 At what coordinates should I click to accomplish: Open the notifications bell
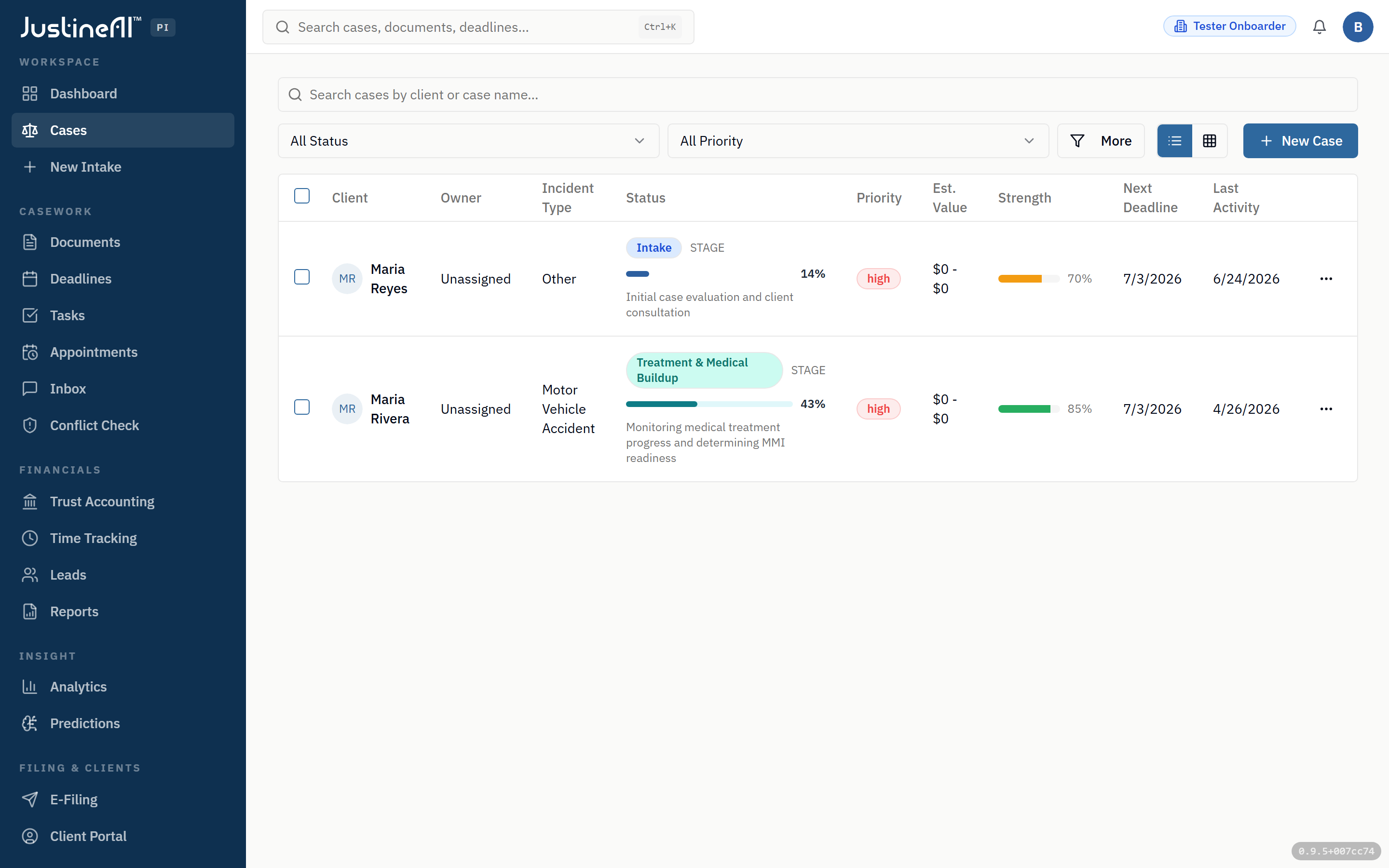(1320, 27)
